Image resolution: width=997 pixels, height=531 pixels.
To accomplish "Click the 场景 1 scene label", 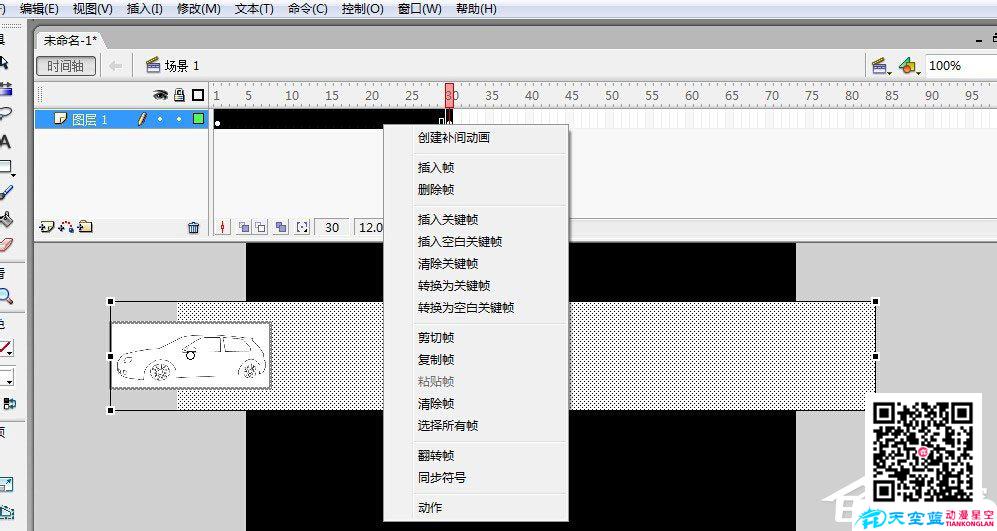I will tap(182, 66).
